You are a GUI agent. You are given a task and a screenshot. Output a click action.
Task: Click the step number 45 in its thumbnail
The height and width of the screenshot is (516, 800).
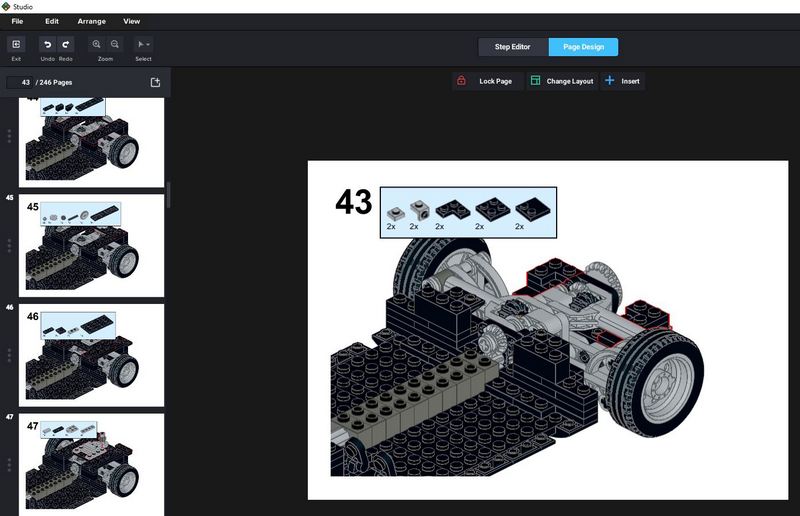(33, 207)
